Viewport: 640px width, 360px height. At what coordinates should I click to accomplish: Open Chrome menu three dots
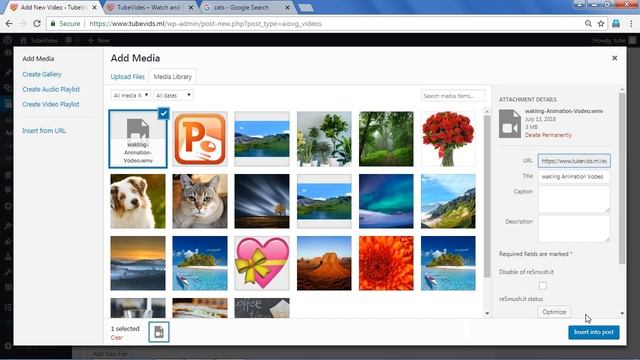(632, 24)
